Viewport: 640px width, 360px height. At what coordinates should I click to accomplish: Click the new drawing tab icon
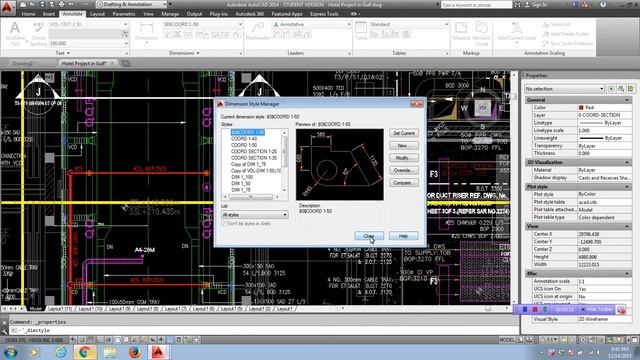point(126,63)
